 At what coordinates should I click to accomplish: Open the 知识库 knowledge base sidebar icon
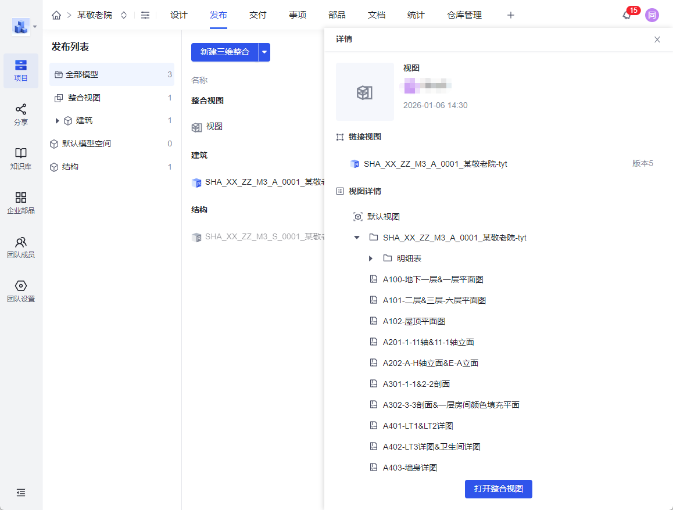point(21,158)
